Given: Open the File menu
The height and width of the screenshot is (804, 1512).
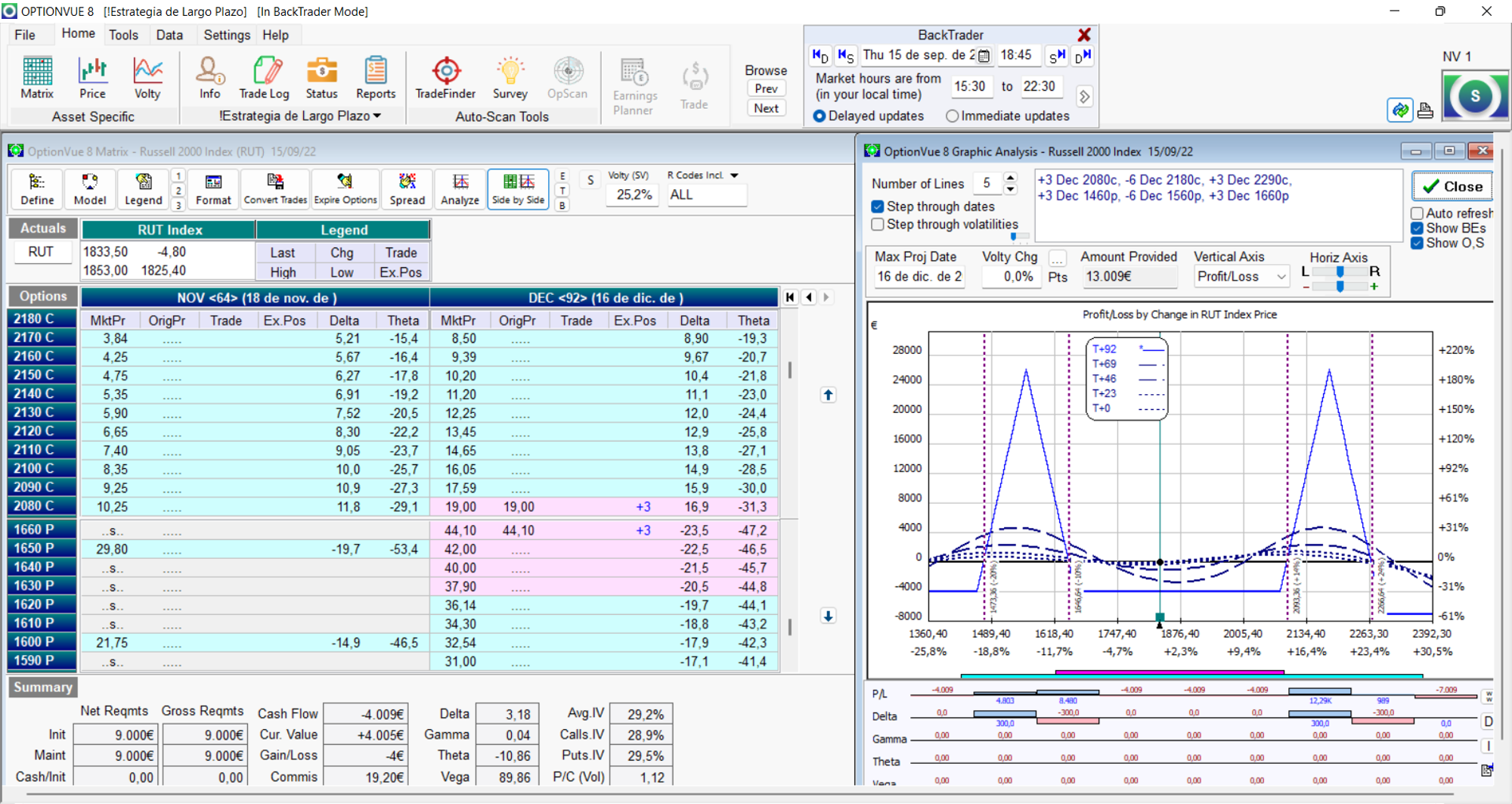Looking at the screenshot, I should (25, 35).
